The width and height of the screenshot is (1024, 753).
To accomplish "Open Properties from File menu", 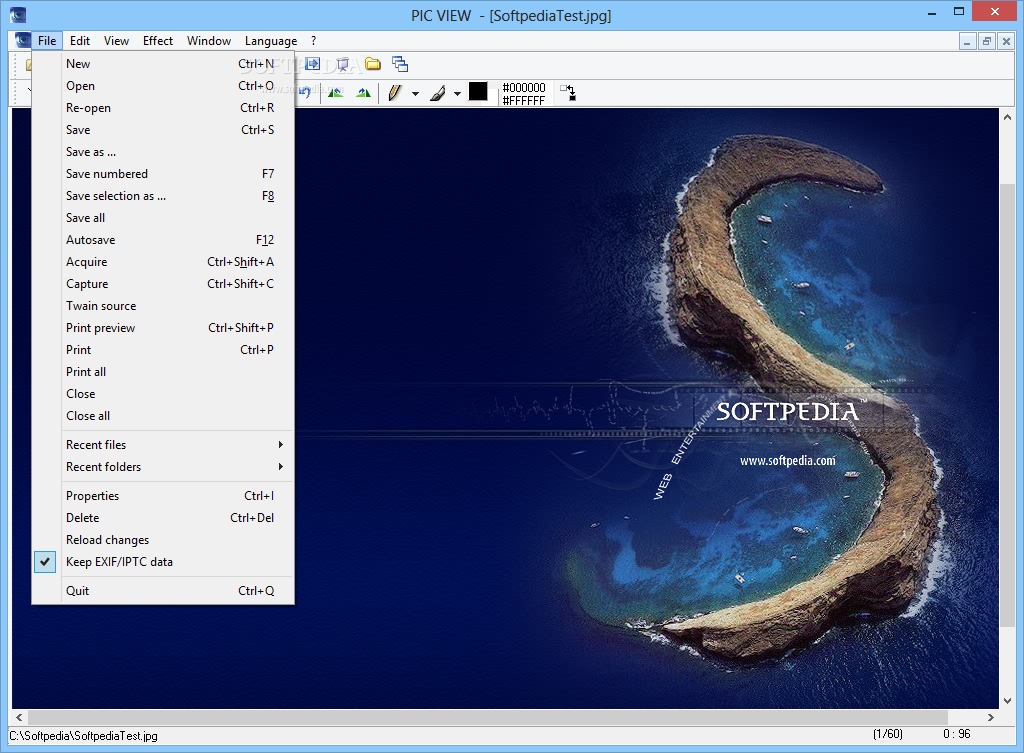I will click(163, 496).
